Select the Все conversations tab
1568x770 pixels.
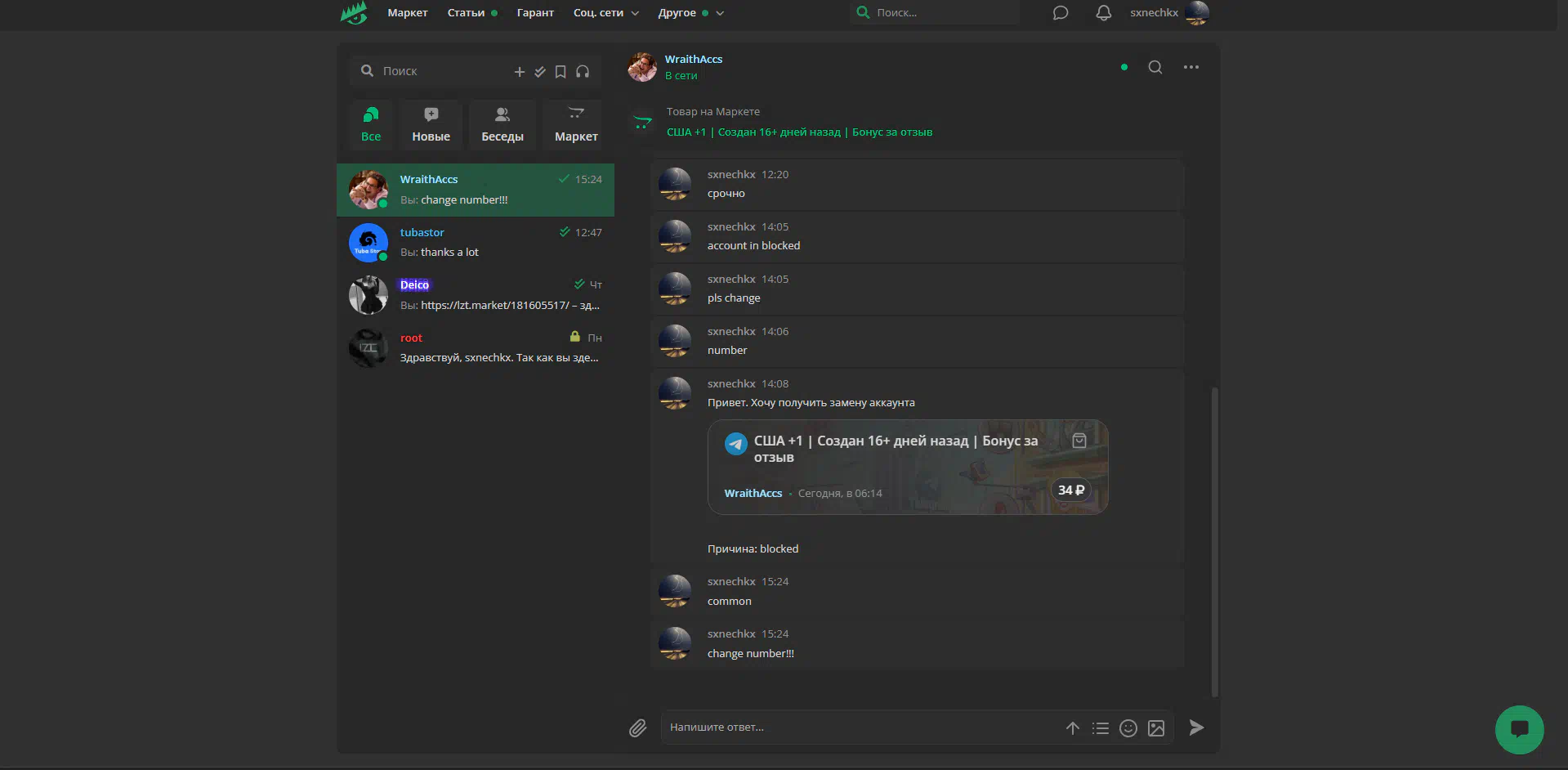pyautogui.click(x=371, y=125)
